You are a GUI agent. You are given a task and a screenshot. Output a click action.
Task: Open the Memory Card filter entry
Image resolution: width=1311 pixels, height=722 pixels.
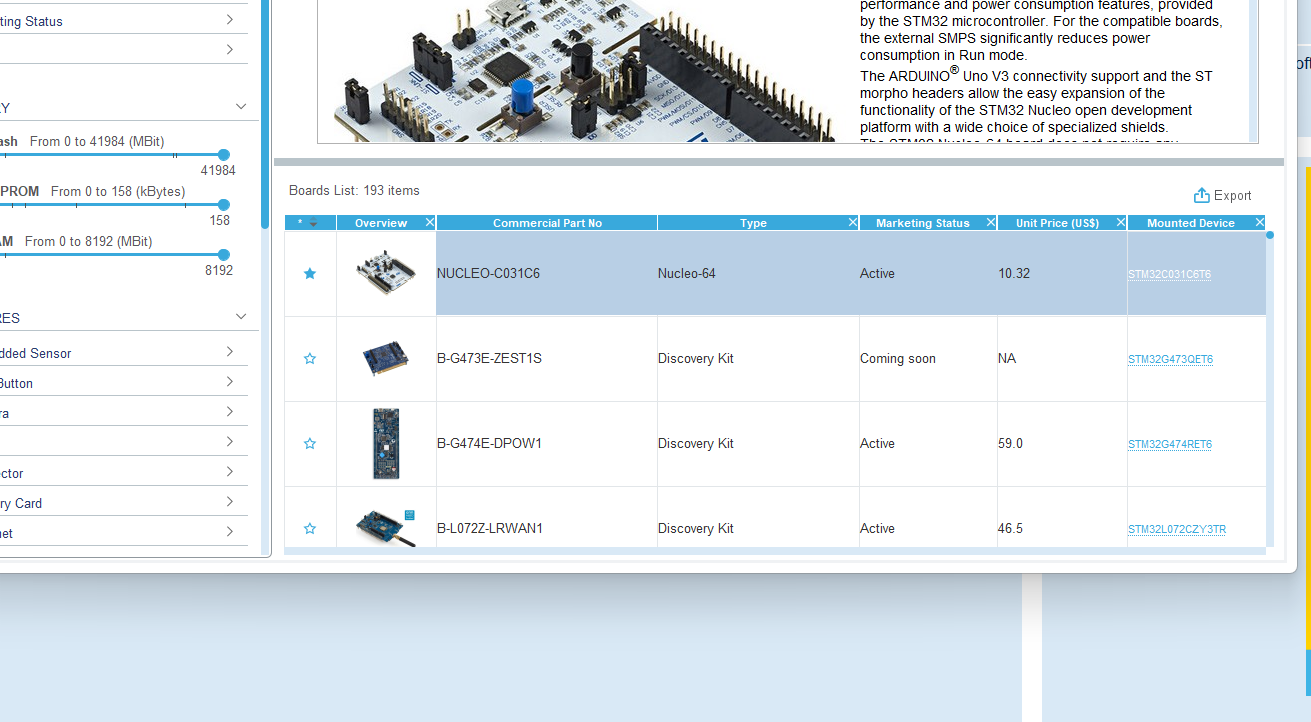(228, 502)
